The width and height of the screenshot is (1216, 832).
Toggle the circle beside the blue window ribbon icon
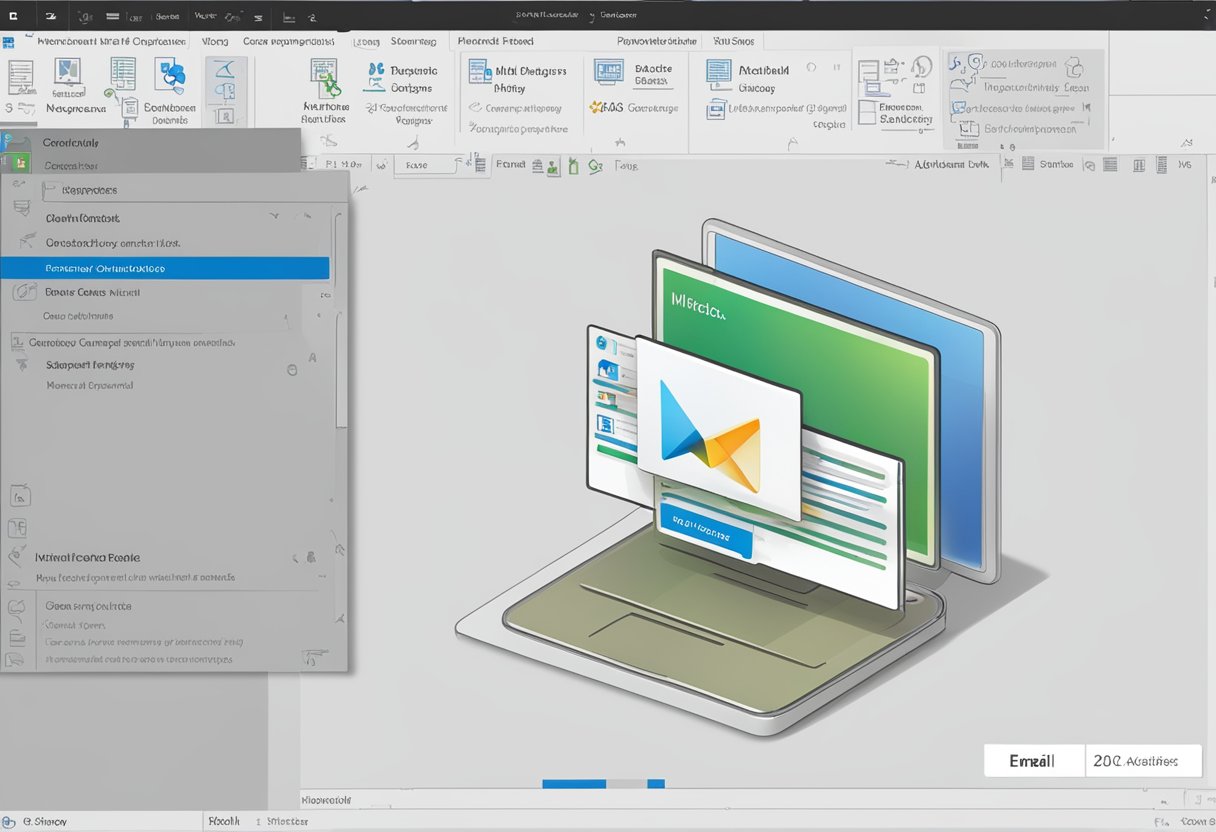tap(810, 67)
